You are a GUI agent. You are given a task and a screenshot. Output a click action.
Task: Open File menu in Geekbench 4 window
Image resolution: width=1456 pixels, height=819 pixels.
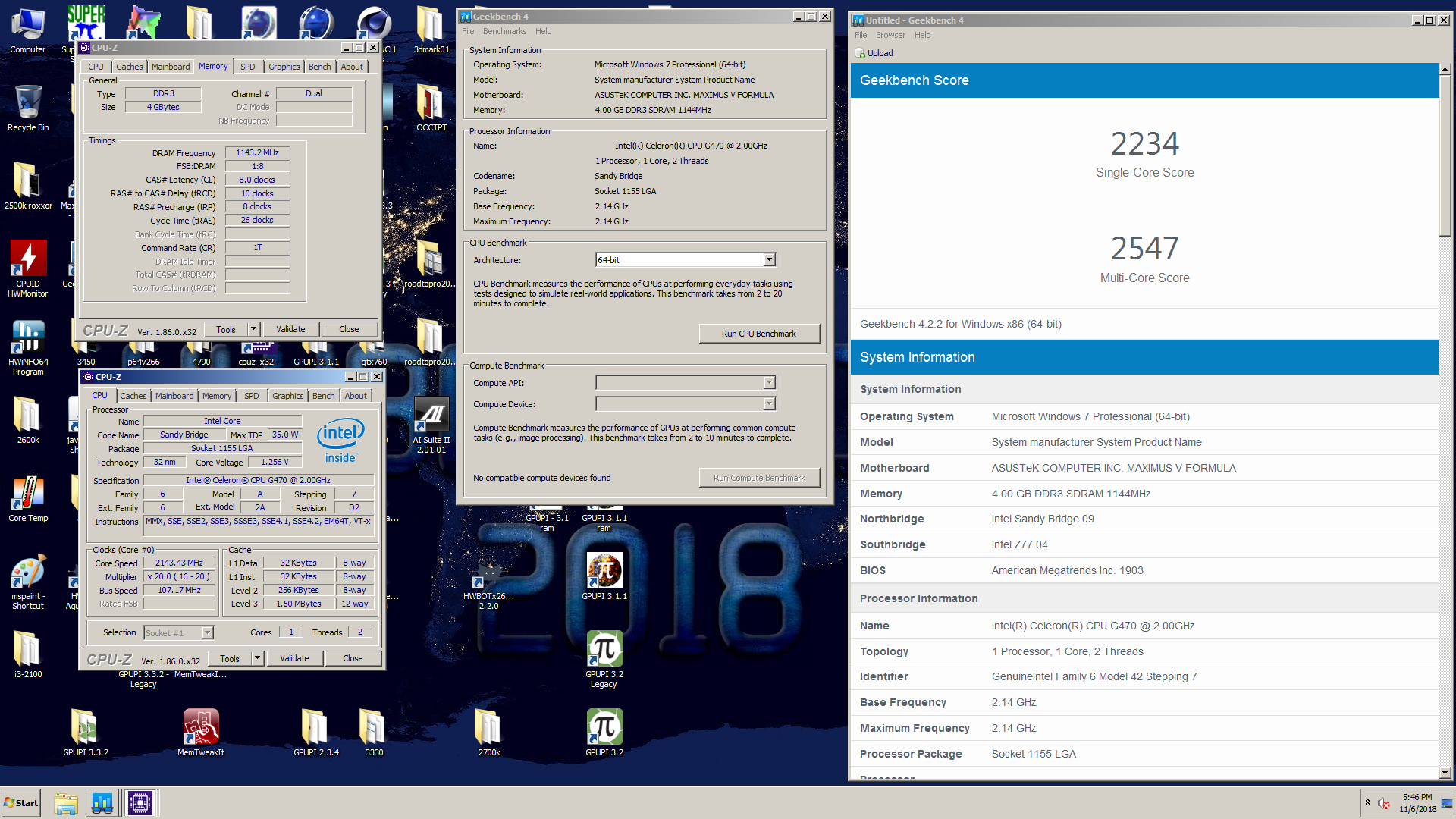468,31
